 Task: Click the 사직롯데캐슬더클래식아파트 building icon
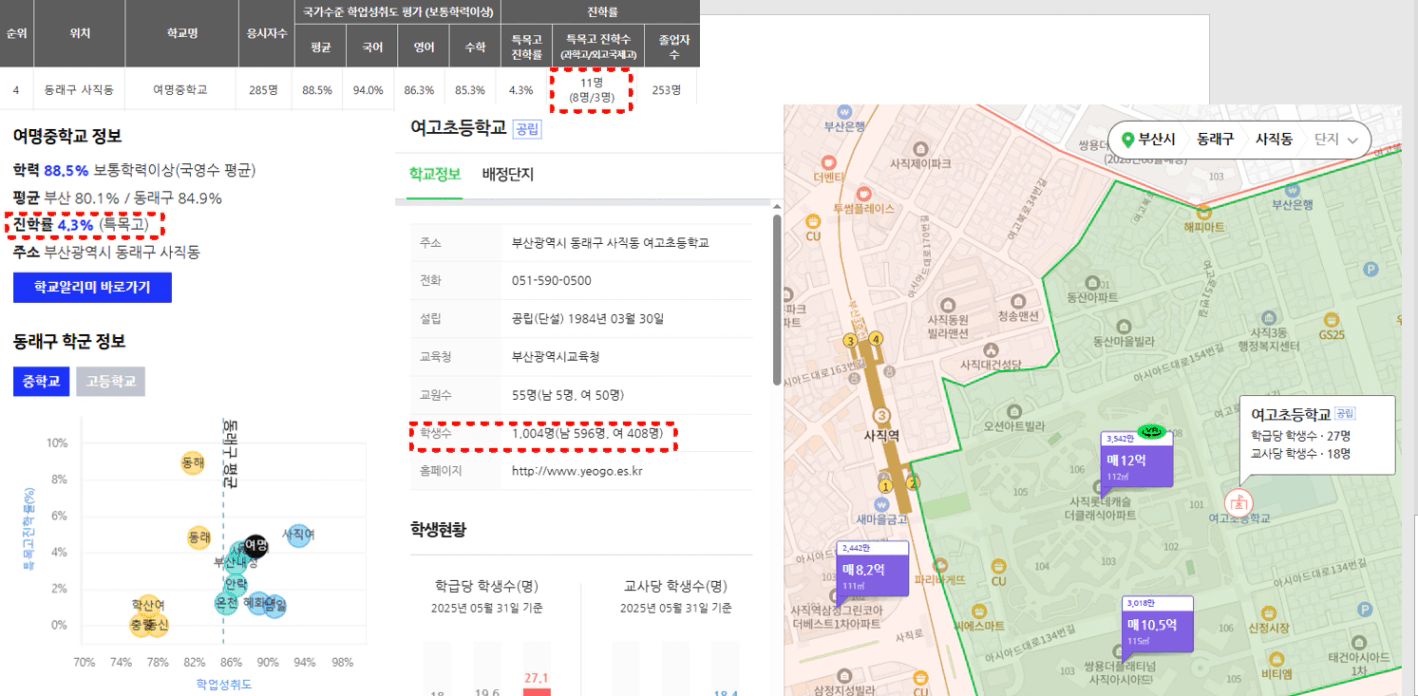point(1102,485)
